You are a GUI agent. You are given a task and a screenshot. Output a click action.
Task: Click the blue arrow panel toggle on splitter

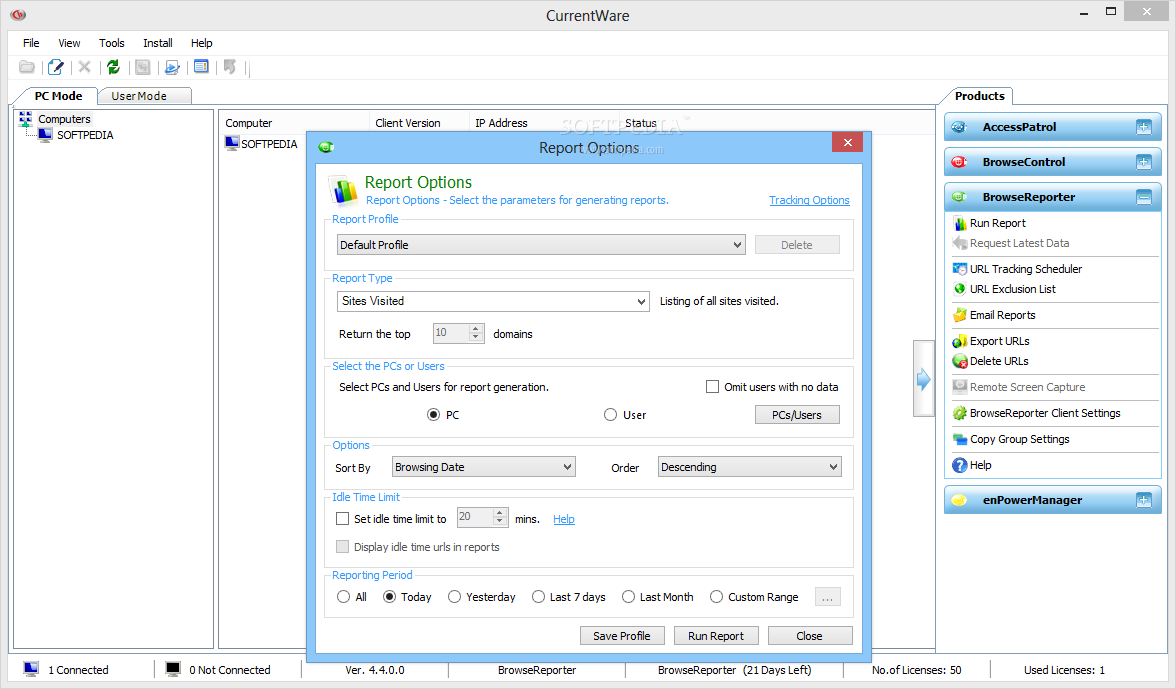923,379
